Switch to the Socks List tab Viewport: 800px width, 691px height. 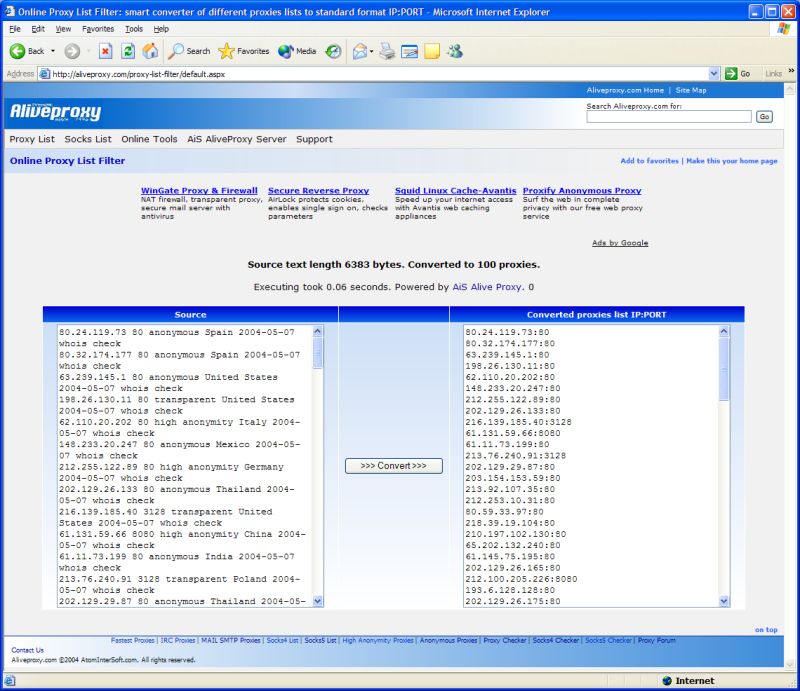click(88, 139)
